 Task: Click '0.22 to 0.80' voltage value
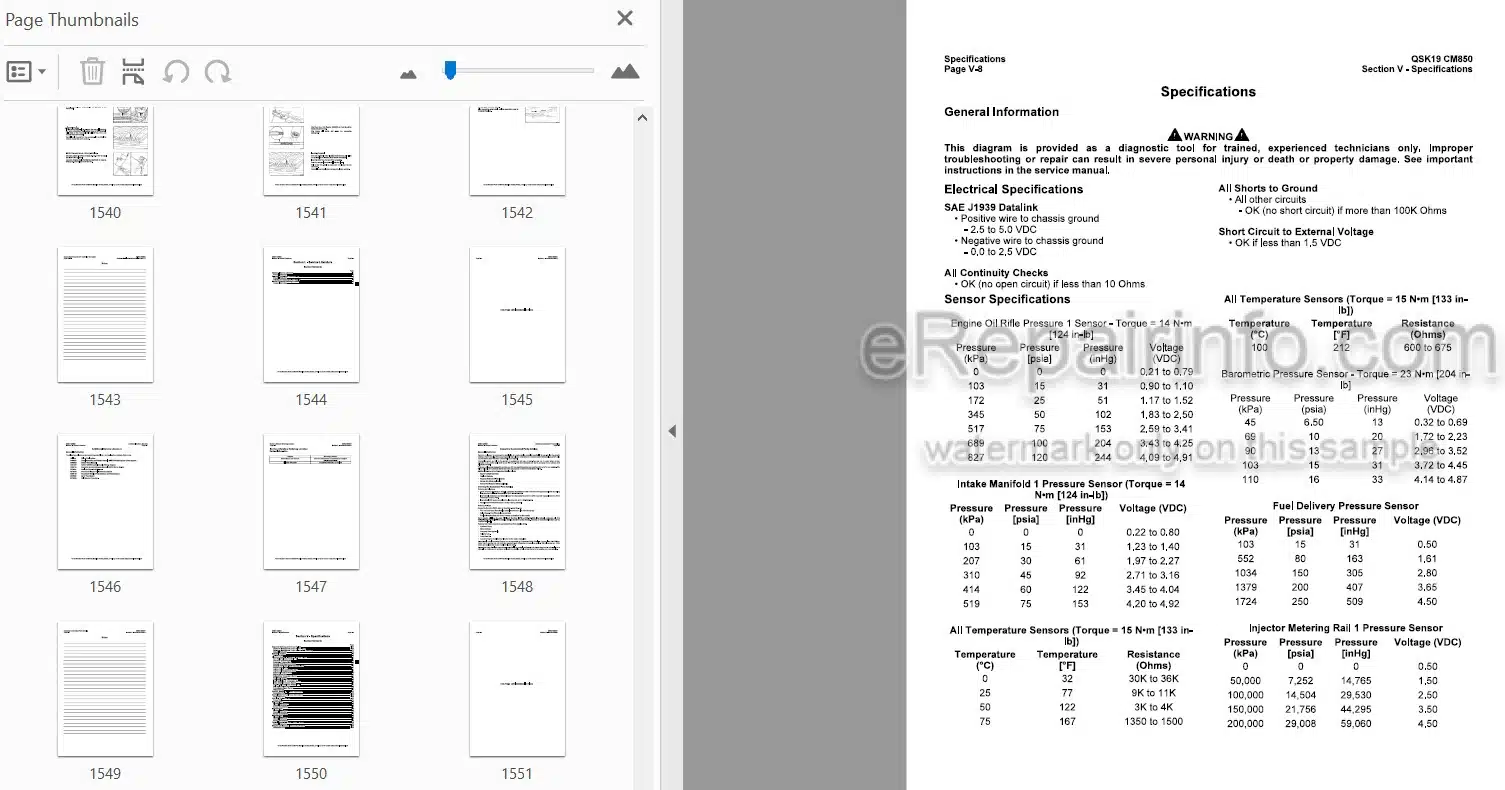point(1152,533)
